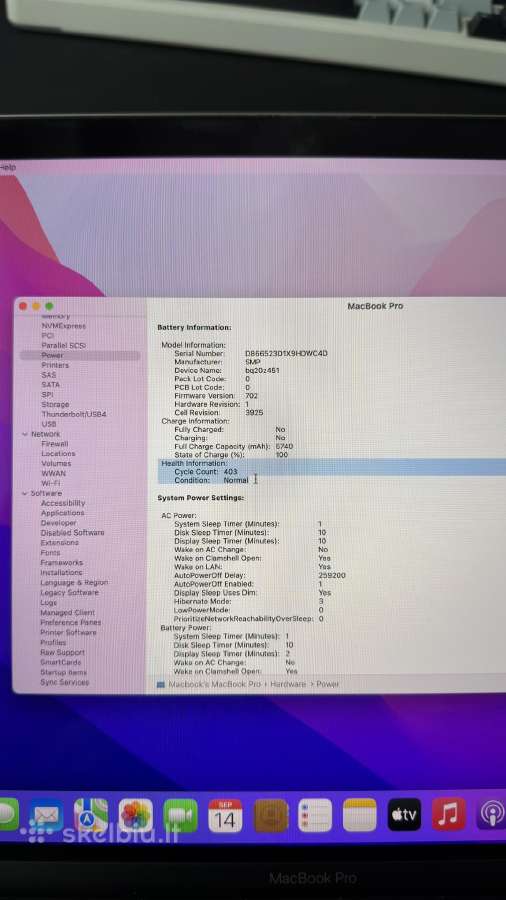The height and width of the screenshot is (900, 506).
Task: Click the Battery Information heading
Action: (x=194, y=327)
